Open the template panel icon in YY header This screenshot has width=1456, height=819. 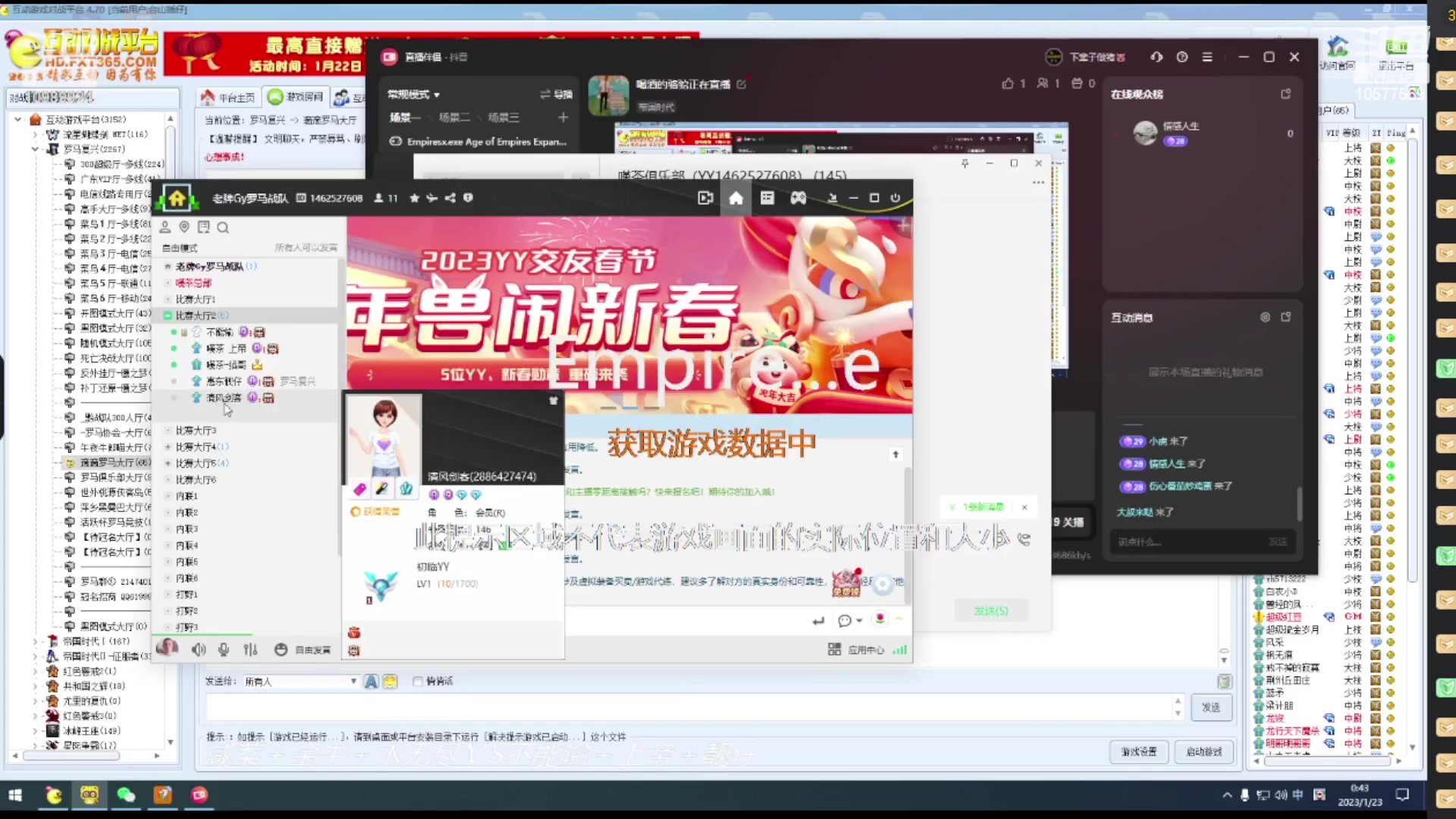click(x=767, y=198)
